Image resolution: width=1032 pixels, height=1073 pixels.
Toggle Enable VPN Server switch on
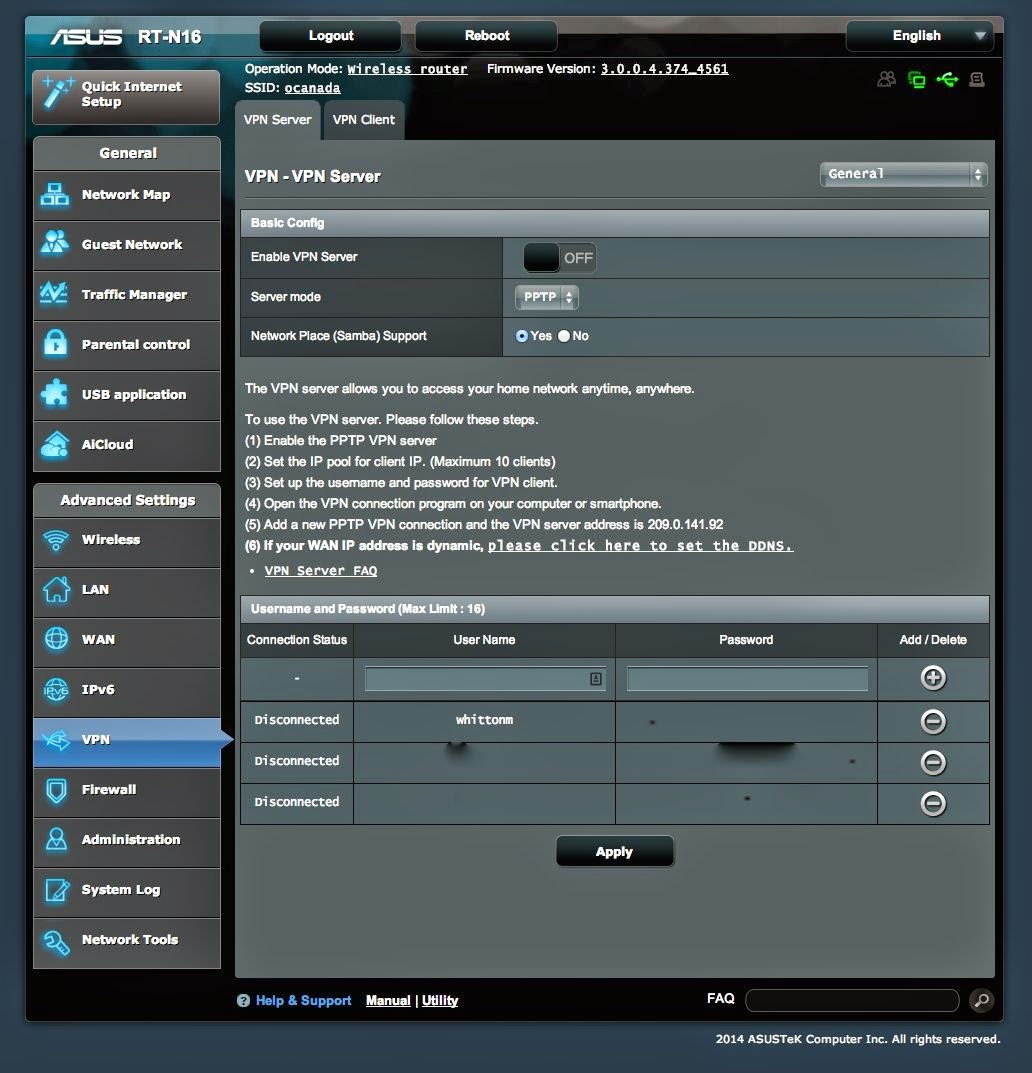tap(559, 258)
